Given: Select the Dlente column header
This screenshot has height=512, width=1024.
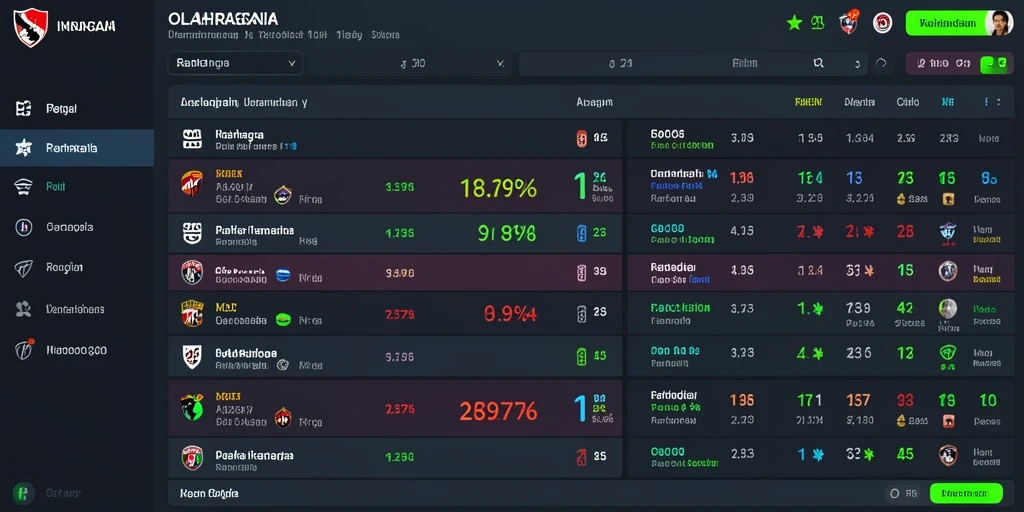Looking at the screenshot, I should coord(859,102).
